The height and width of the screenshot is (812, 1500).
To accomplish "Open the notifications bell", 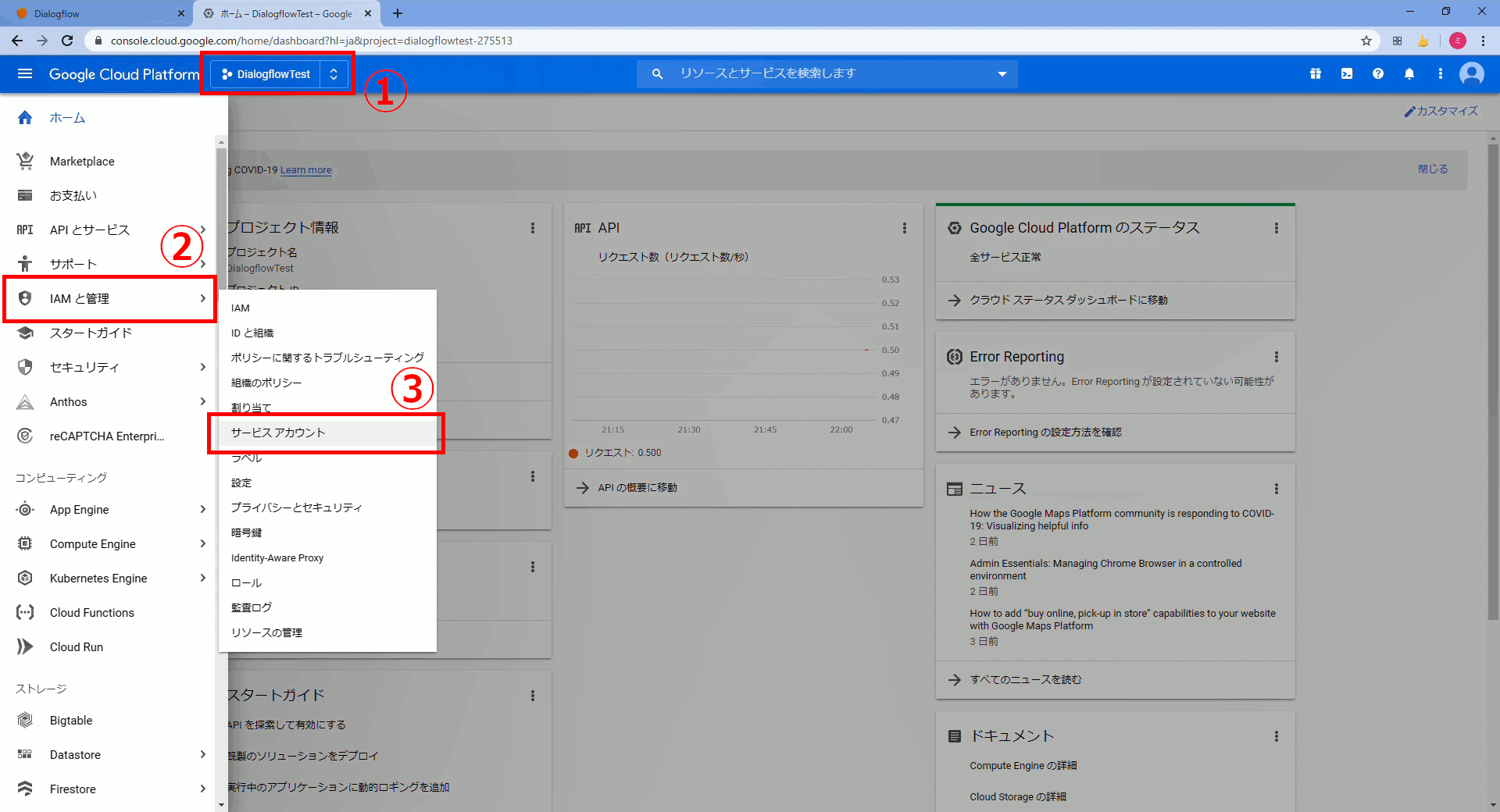I will click(1409, 73).
